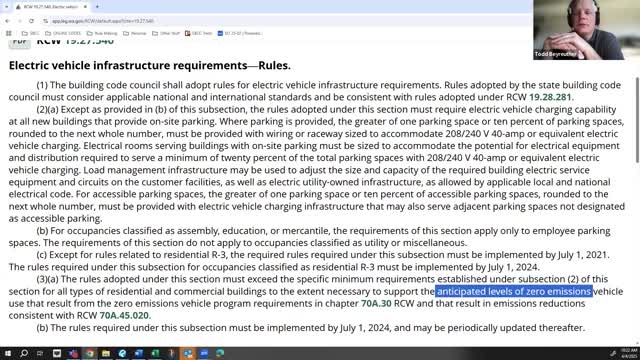The width and height of the screenshot is (640, 360).
Task: Open the tab search dropdown arrow
Action: click(x=6, y=7)
